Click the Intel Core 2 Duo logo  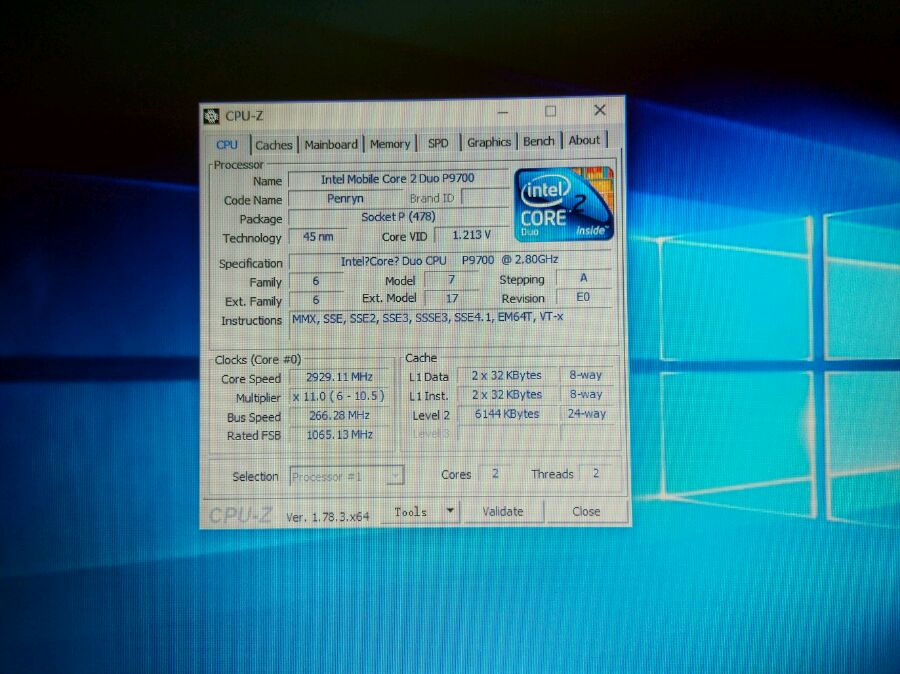coord(564,203)
